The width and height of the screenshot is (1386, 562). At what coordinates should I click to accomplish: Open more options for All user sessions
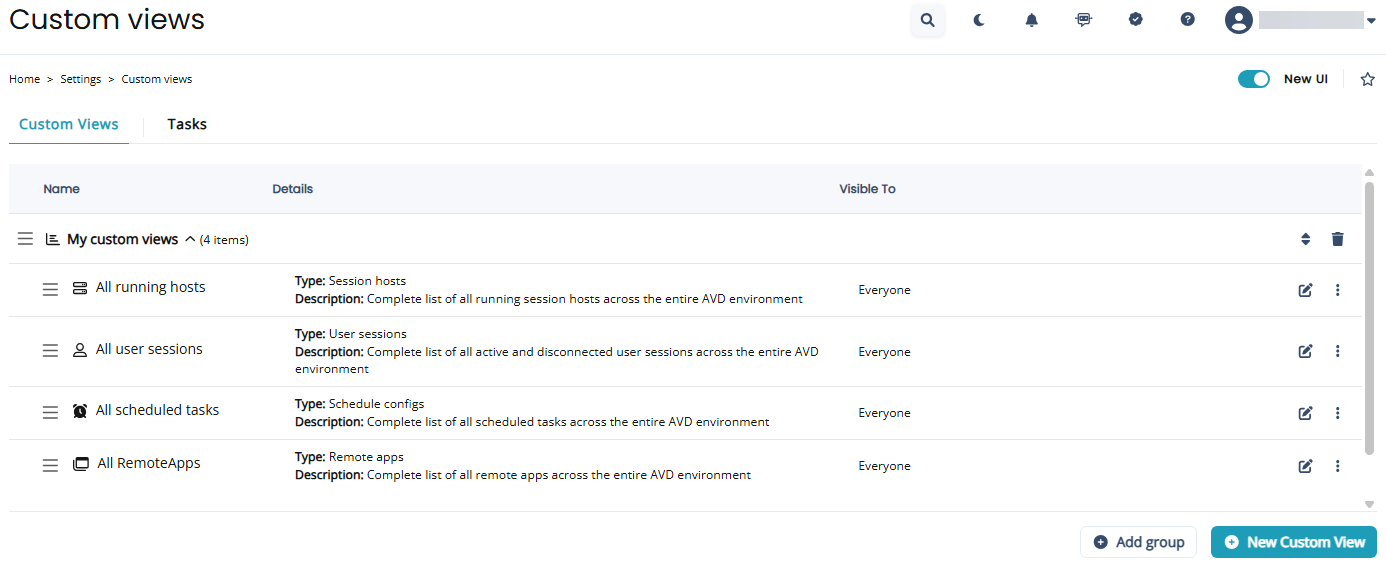1338,351
